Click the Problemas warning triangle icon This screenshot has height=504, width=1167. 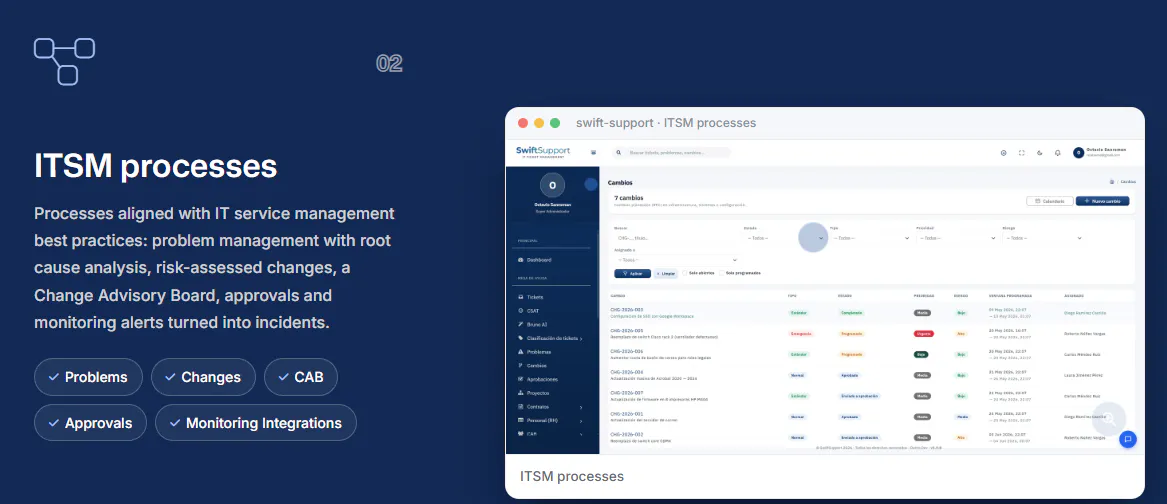tap(521, 351)
